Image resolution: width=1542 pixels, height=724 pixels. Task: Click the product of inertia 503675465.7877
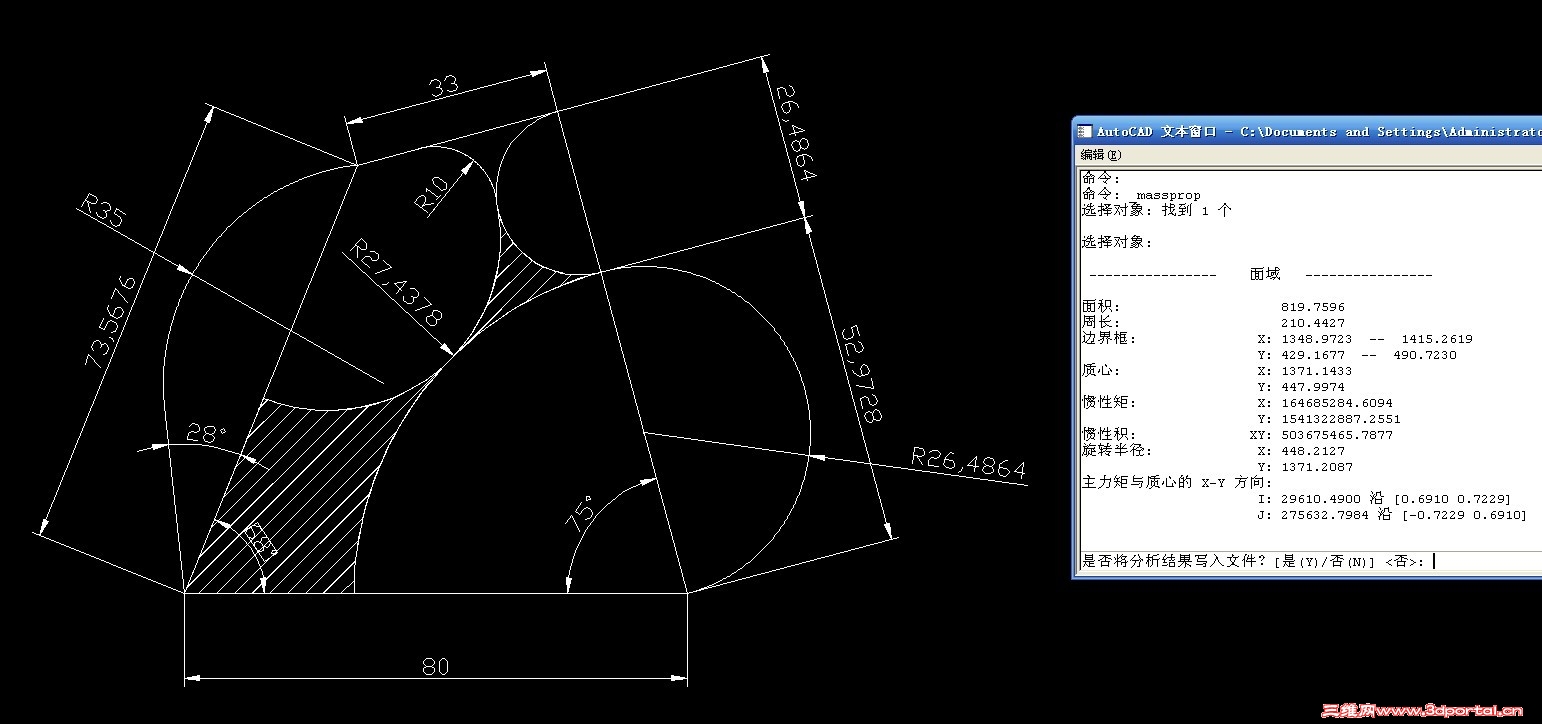[1337, 435]
